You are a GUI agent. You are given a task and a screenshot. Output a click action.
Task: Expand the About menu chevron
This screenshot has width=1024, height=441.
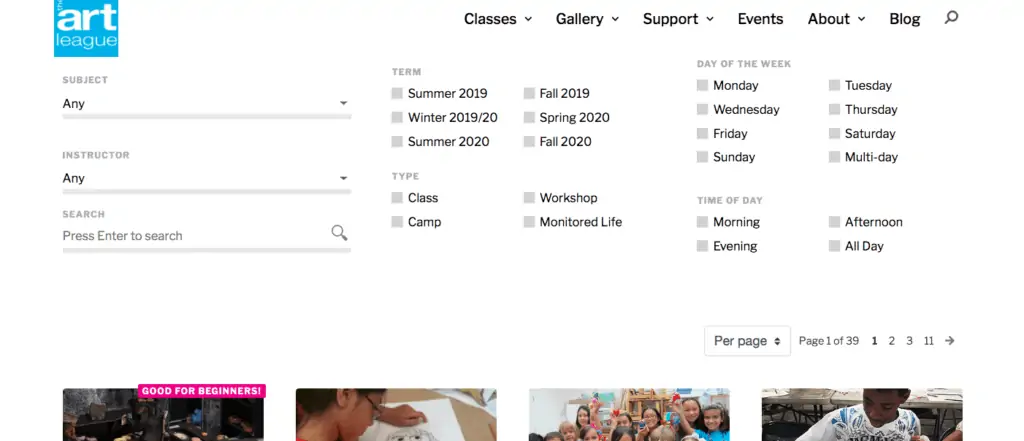(861, 20)
